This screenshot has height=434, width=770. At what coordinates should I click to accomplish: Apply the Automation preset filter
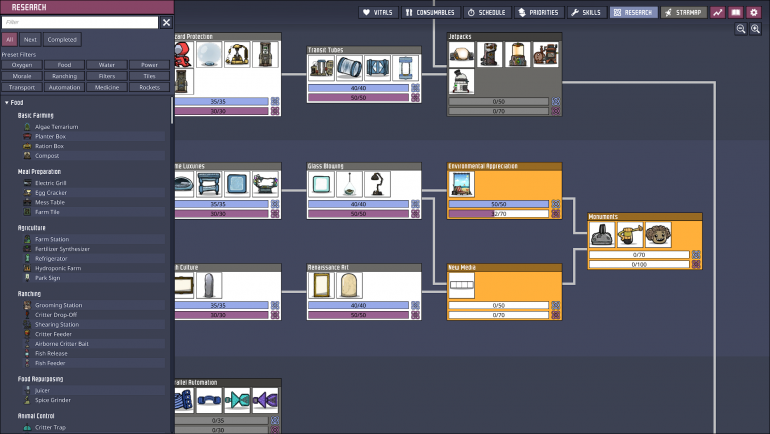tap(64, 87)
